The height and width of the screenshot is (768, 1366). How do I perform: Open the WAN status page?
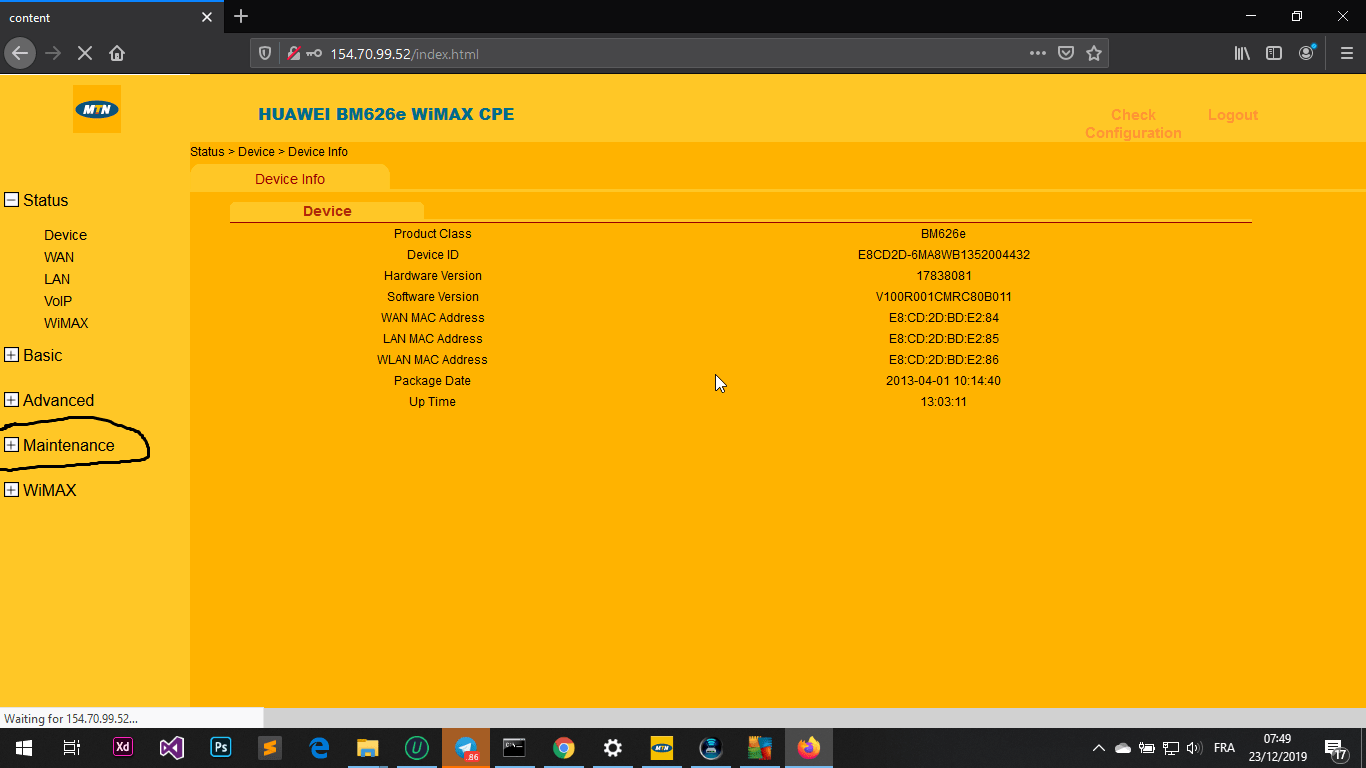coord(59,257)
